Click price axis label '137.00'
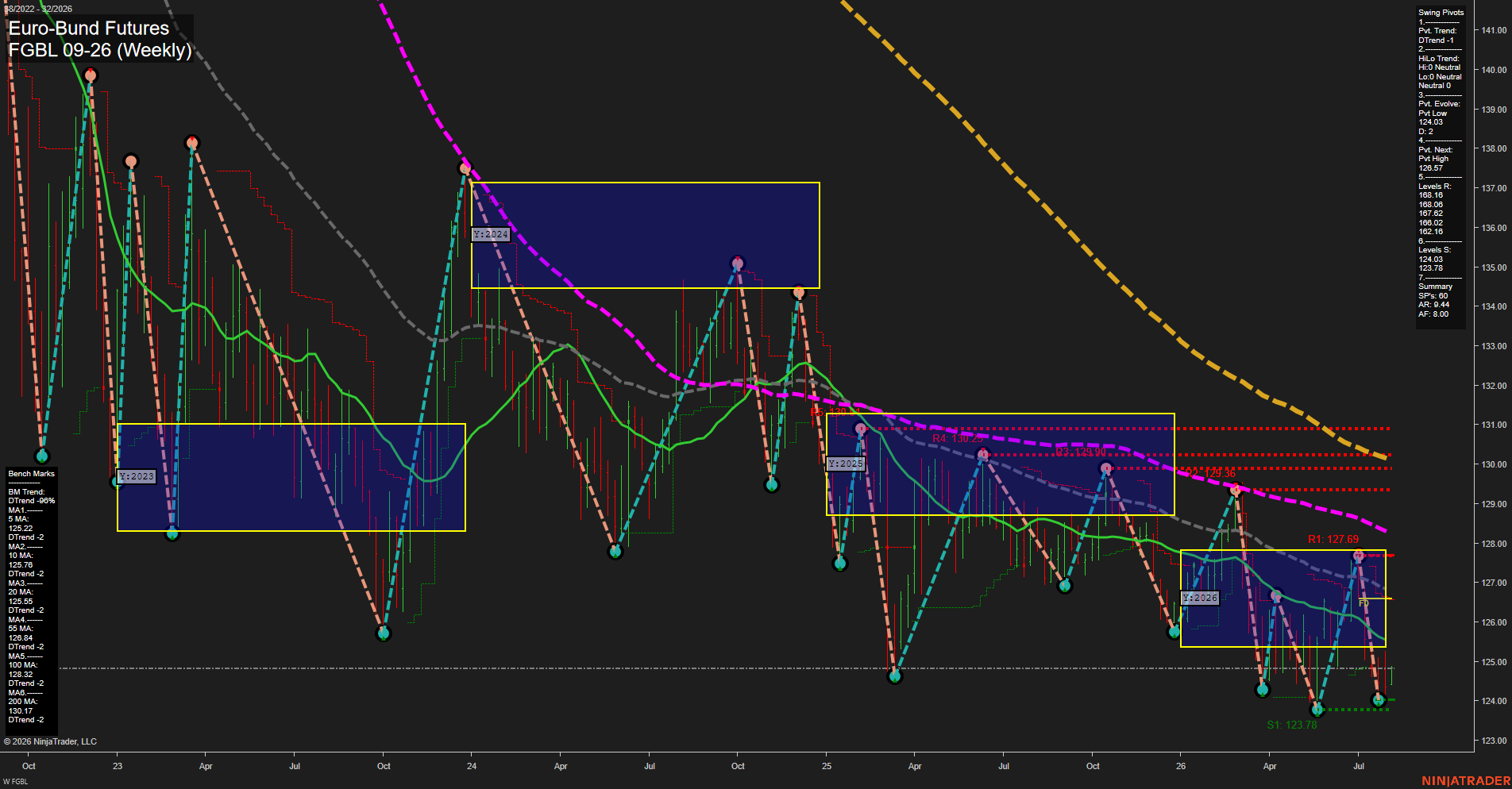 click(x=1493, y=188)
